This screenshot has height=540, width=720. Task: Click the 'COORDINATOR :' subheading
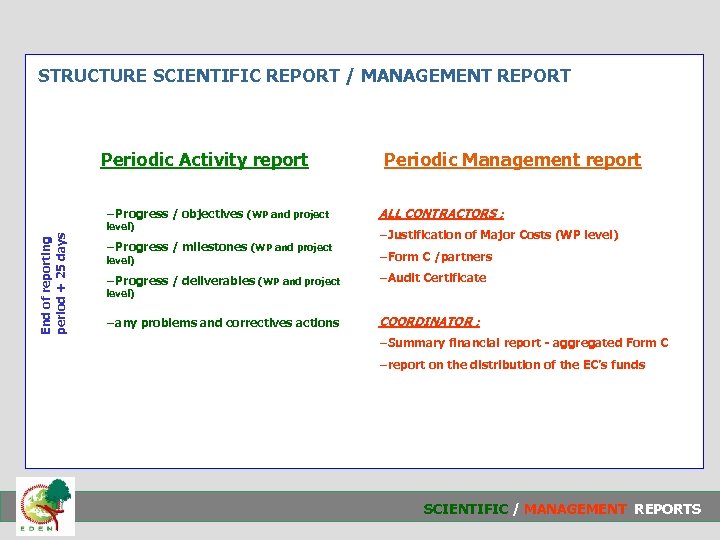(429, 322)
